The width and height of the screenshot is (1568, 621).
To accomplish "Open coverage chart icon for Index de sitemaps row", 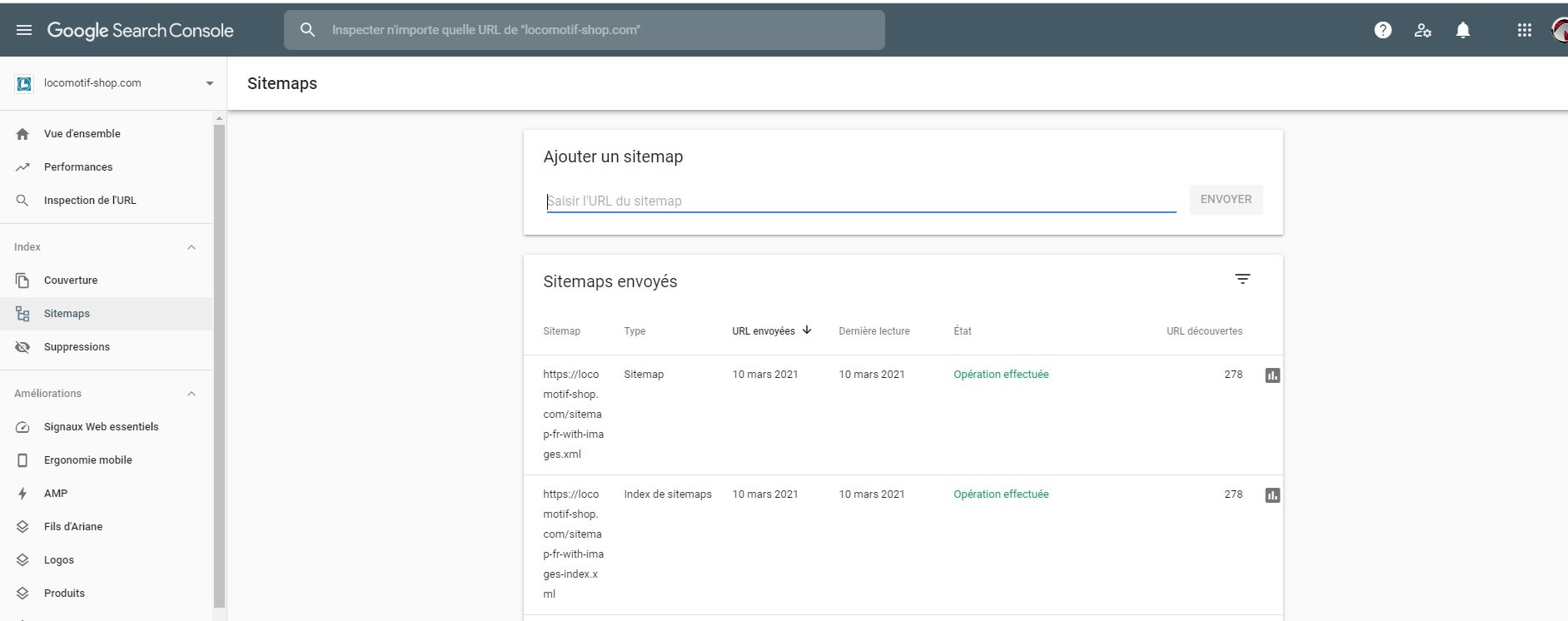I will click(1272, 495).
